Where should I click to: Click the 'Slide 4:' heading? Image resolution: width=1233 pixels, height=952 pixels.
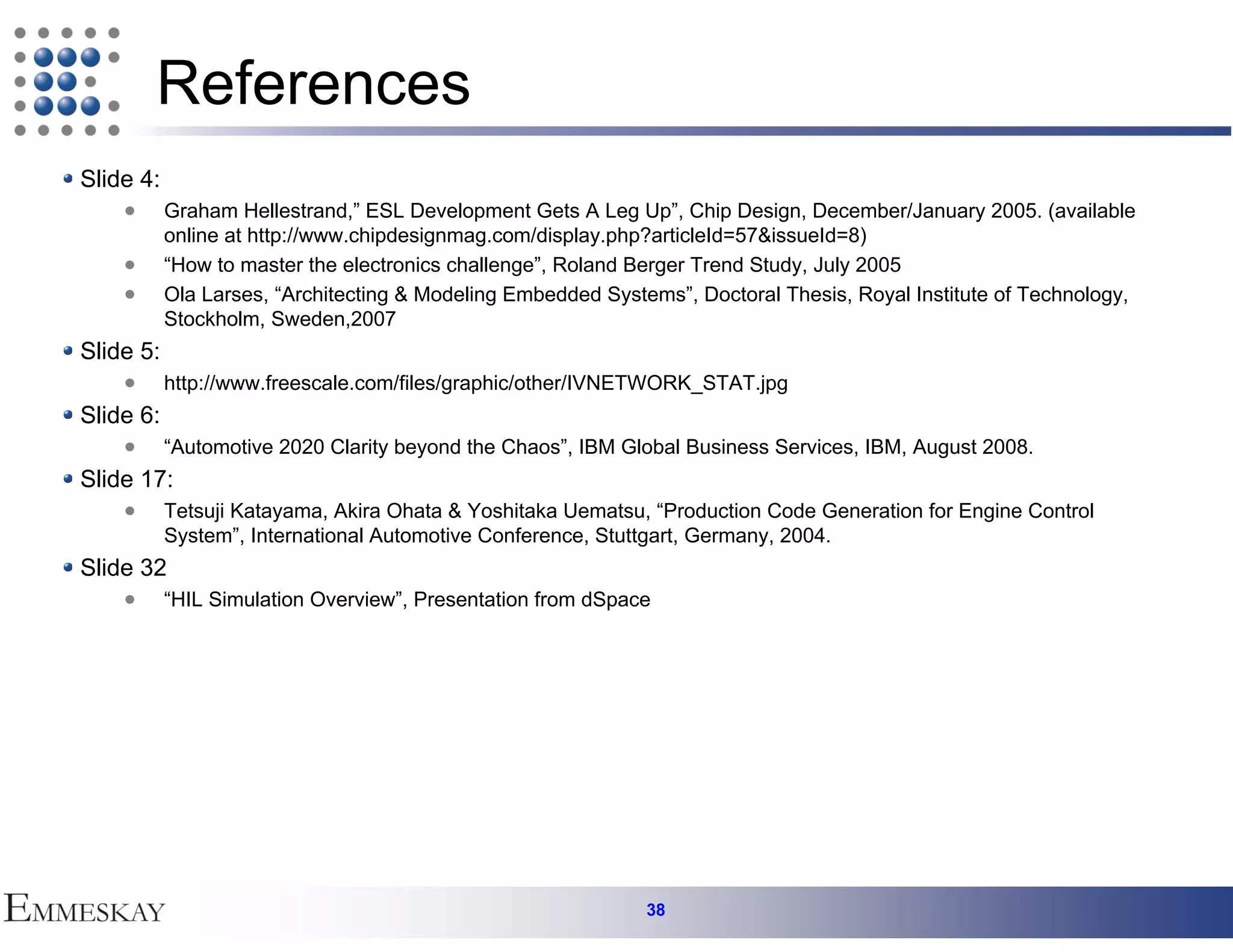pyautogui.click(x=120, y=179)
